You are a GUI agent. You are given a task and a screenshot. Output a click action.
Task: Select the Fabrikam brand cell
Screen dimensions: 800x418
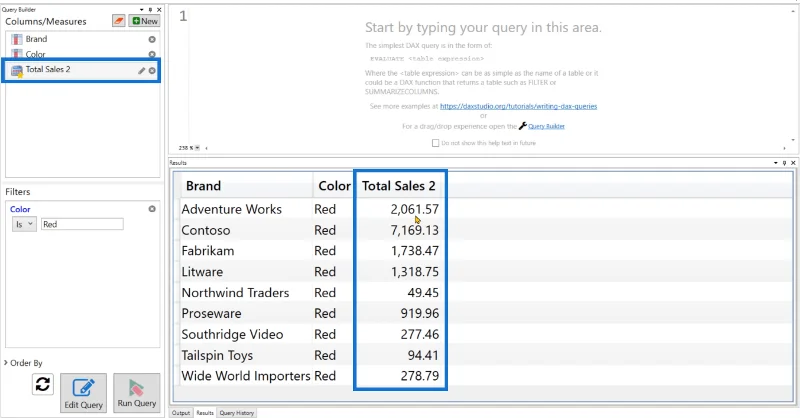(x=208, y=251)
